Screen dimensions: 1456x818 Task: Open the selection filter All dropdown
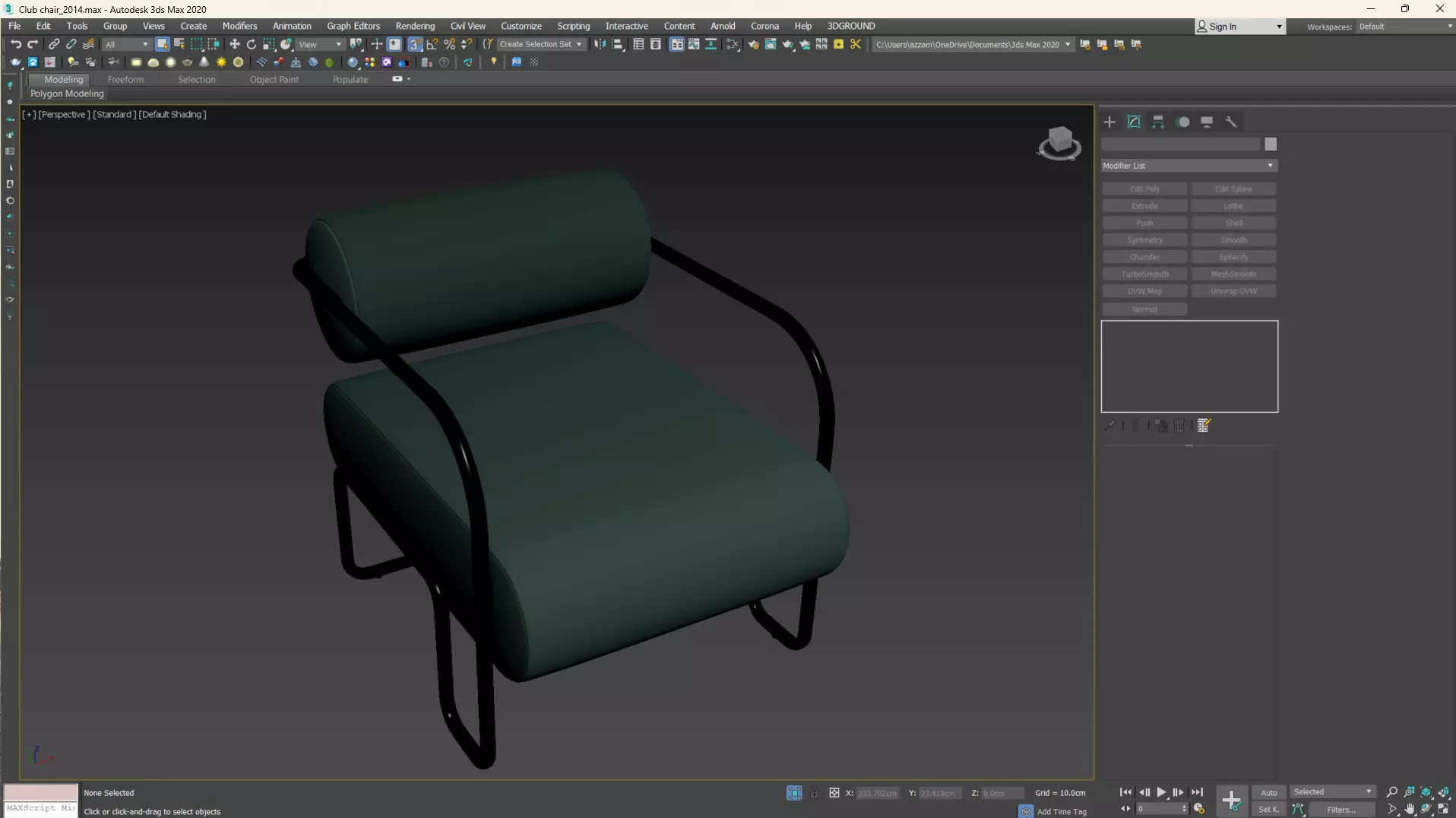click(x=127, y=44)
